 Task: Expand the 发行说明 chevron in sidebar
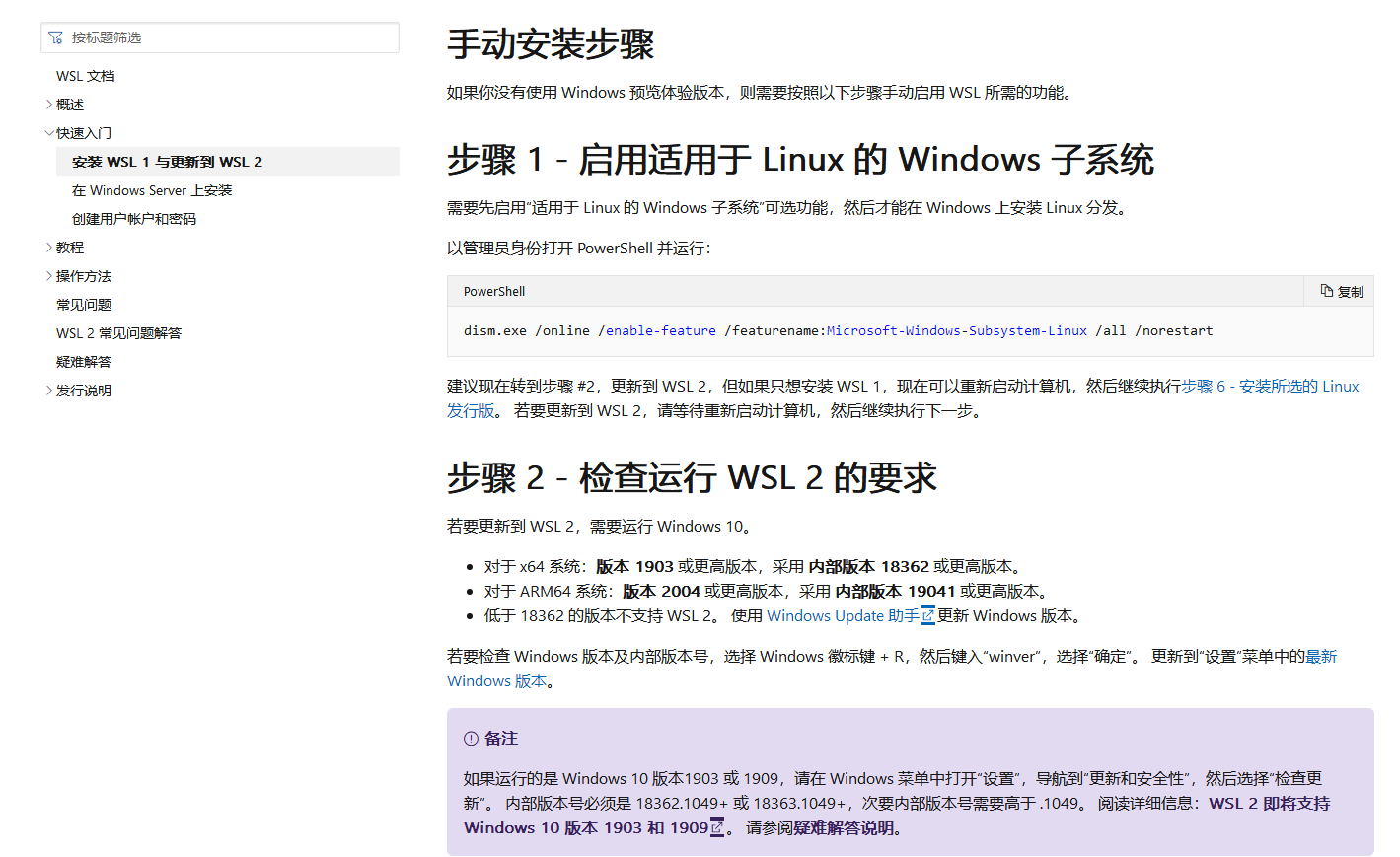[x=49, y=391]
